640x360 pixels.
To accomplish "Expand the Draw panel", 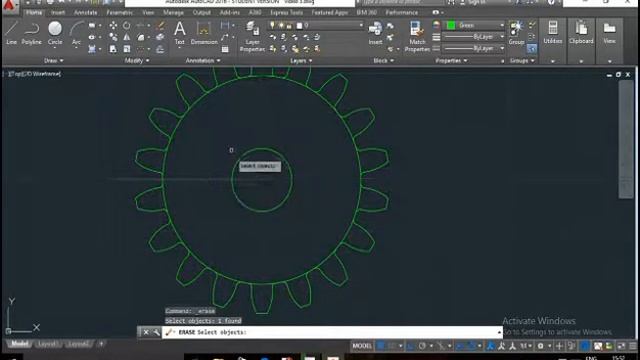I will tap(53, 60).
